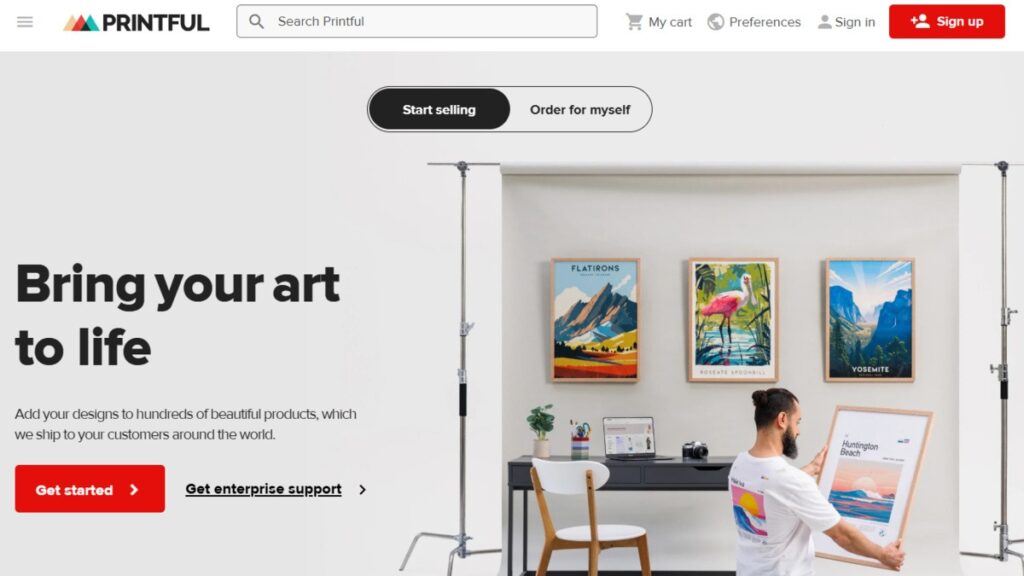The image size is (1024, 576).
Task: Click the Get started button
Action: click(x=90, y=488)
